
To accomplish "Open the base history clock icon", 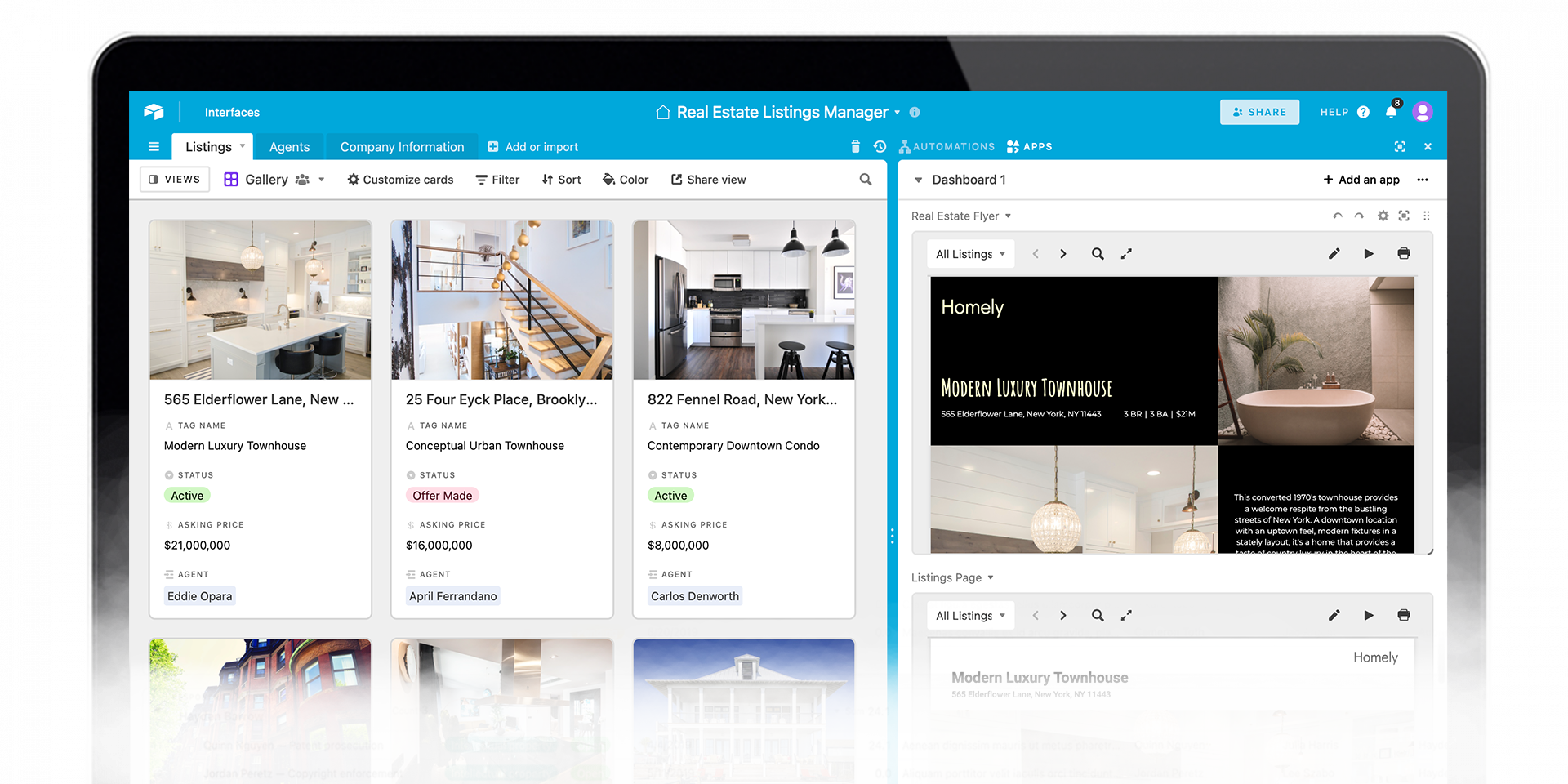I will point(880,147).
